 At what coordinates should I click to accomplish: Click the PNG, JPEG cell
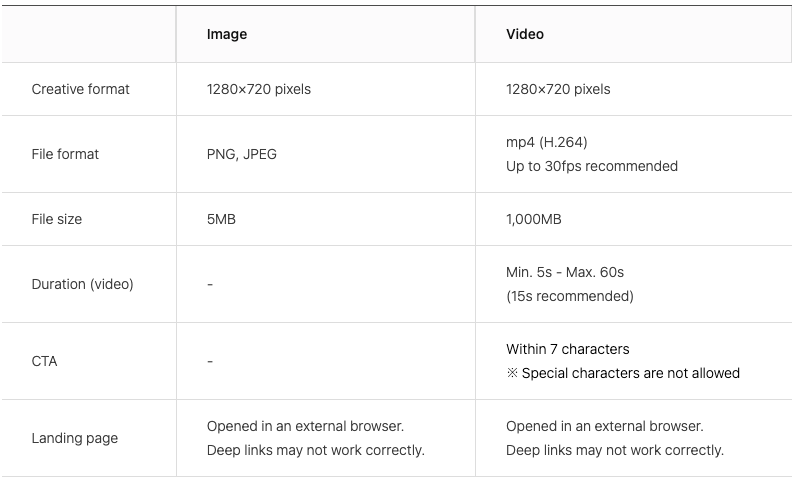(x=242, y=154)
